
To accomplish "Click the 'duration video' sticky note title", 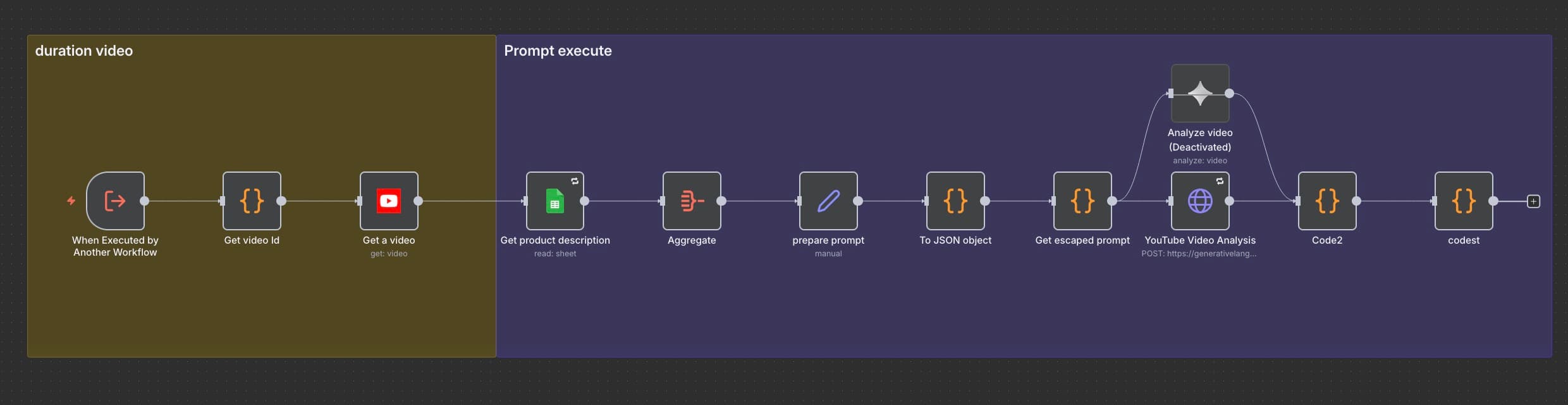I will pyautogui.click(x=84, y=51).
